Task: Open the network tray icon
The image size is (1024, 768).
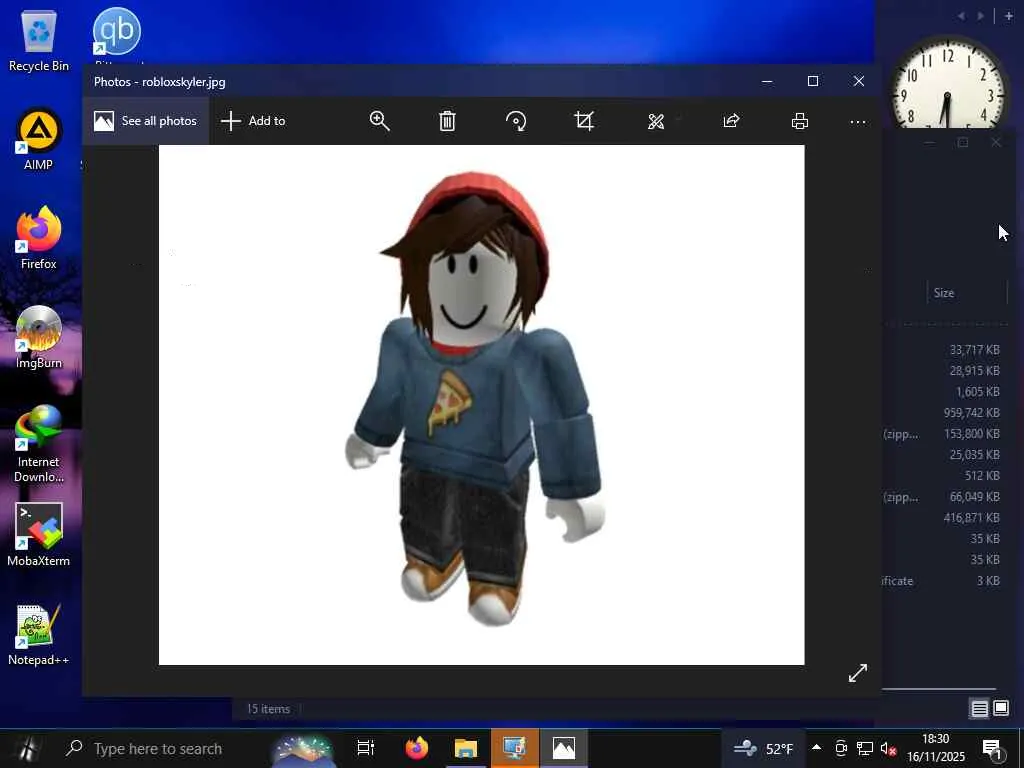Action: [865, 748]
